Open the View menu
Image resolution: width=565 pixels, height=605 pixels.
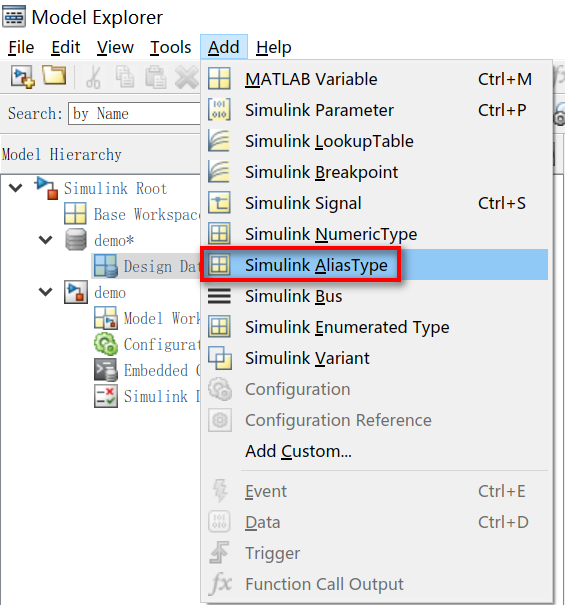coord(115,47)
